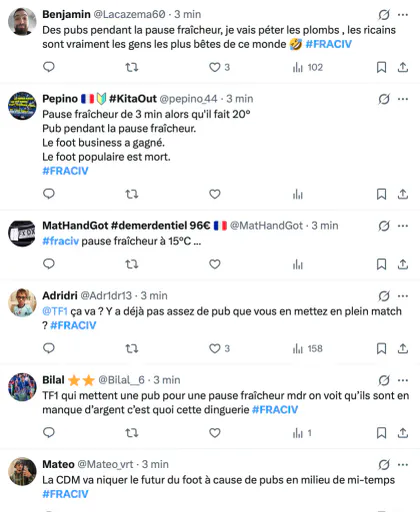
Task: Retweet Pepino's pause fraîcheur tweet
Action: tap(132, 194)
